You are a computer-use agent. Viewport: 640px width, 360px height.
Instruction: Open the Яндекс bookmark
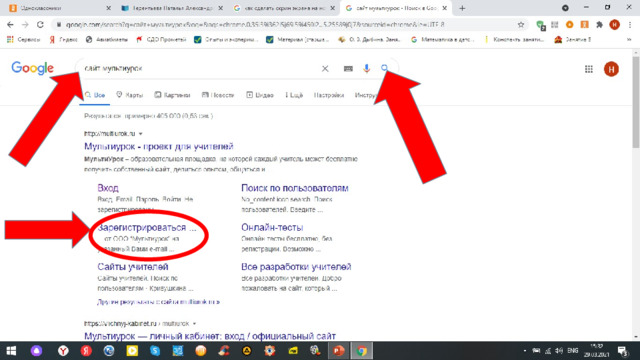point(63,40)
